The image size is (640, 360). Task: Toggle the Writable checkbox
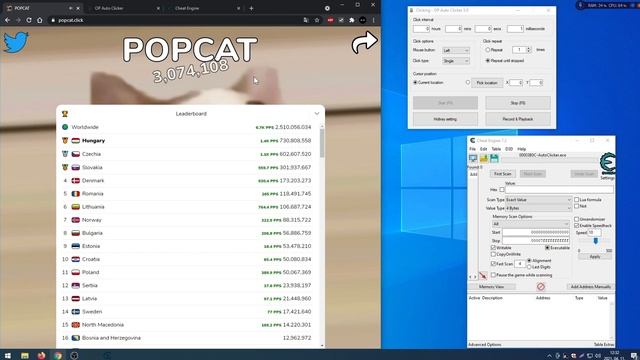pos(493,248)
